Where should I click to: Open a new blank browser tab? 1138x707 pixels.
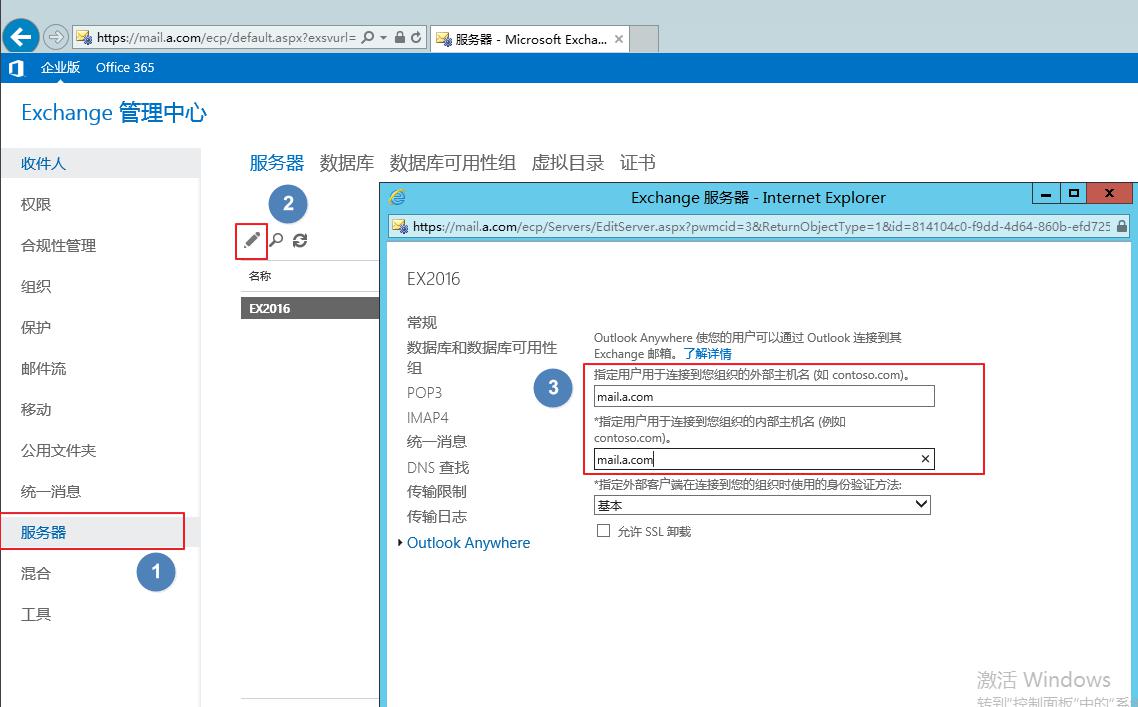coord(644,39)
